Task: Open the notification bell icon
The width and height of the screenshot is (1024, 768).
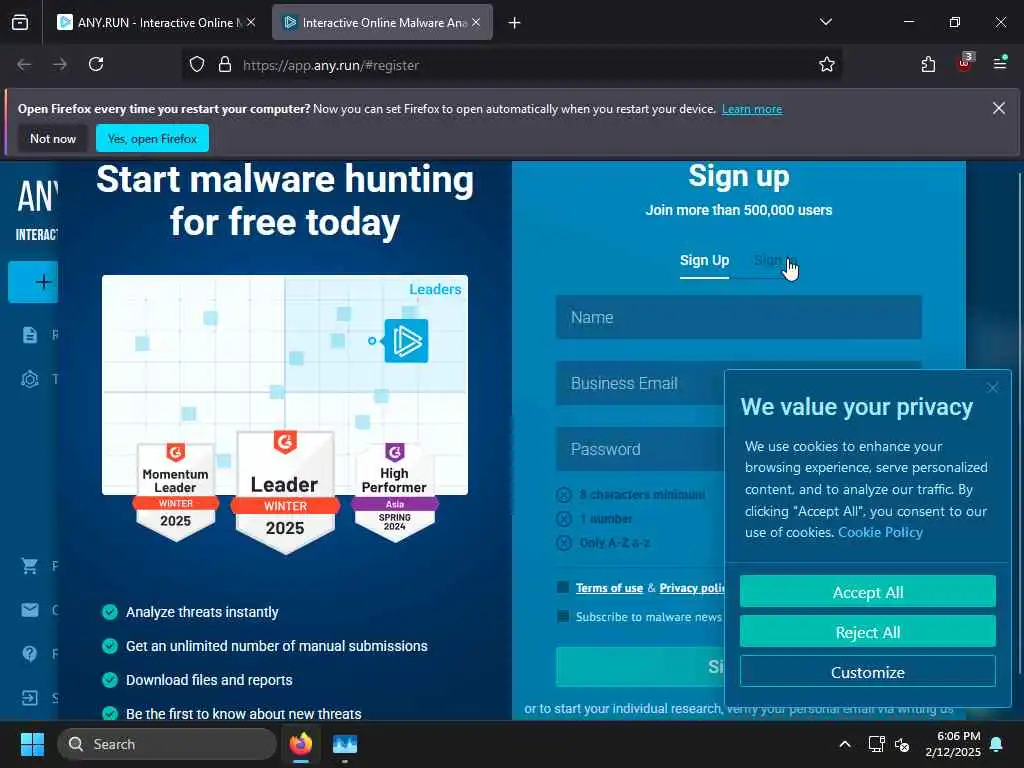Action: 997,744
